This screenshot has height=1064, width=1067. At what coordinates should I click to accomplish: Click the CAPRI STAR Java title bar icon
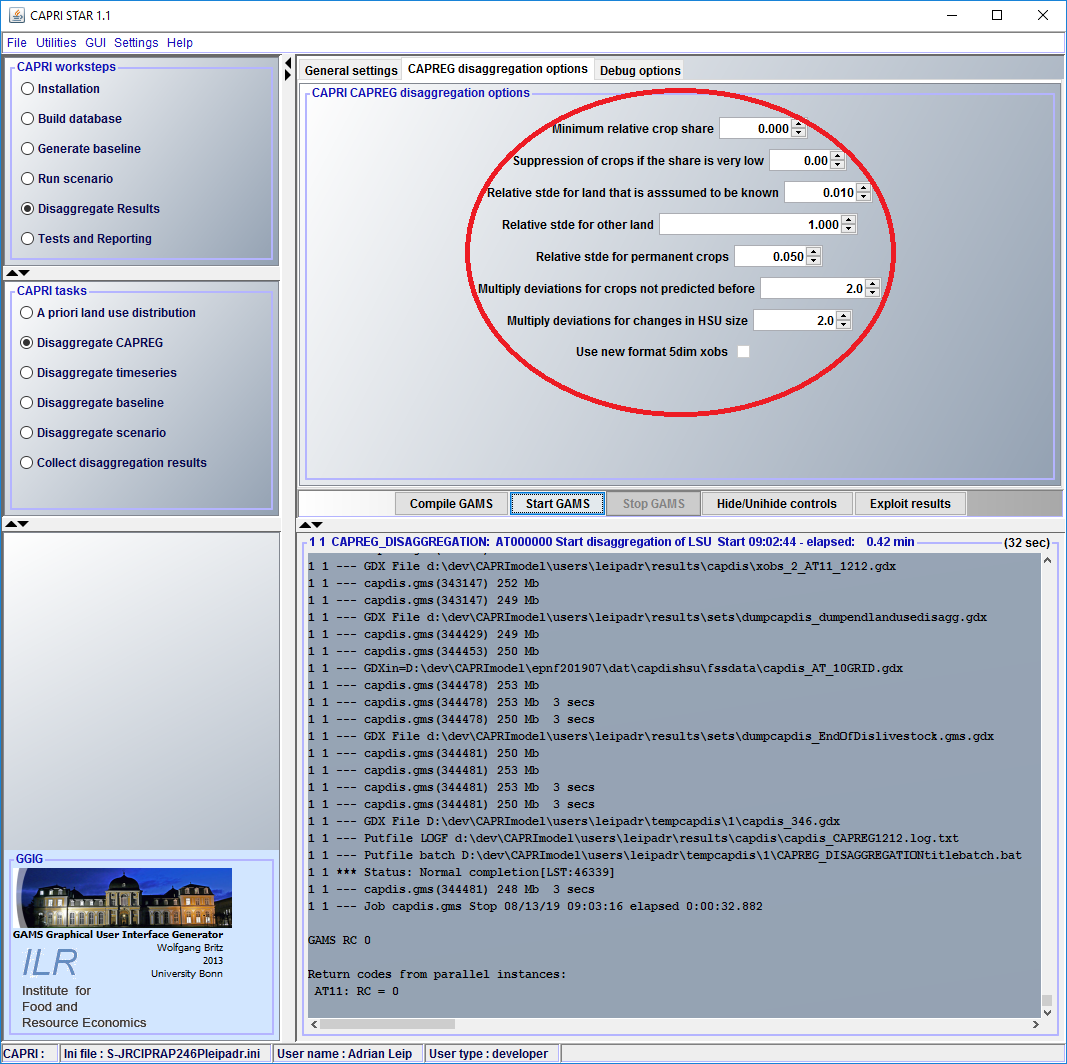coord(17,15)
